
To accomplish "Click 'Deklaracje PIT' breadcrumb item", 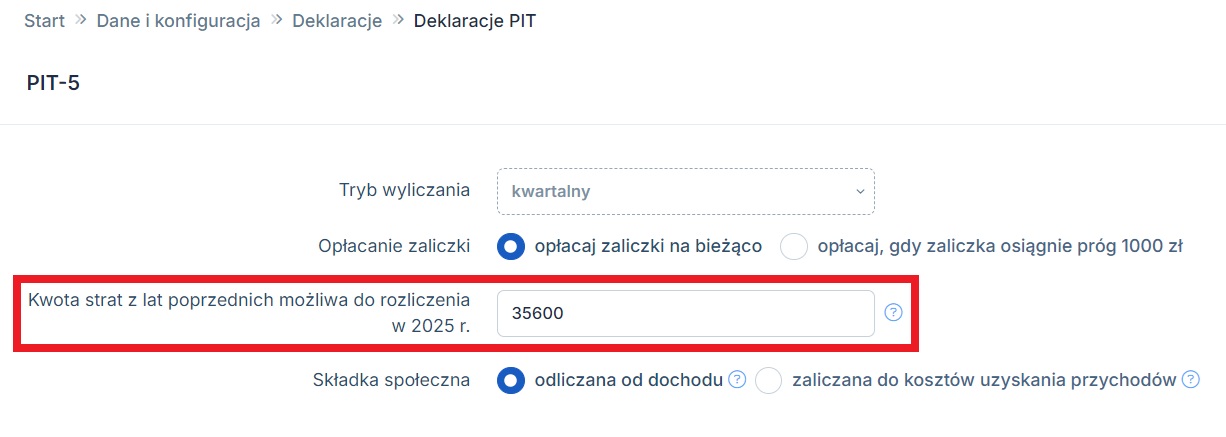I will pos(475,20).
